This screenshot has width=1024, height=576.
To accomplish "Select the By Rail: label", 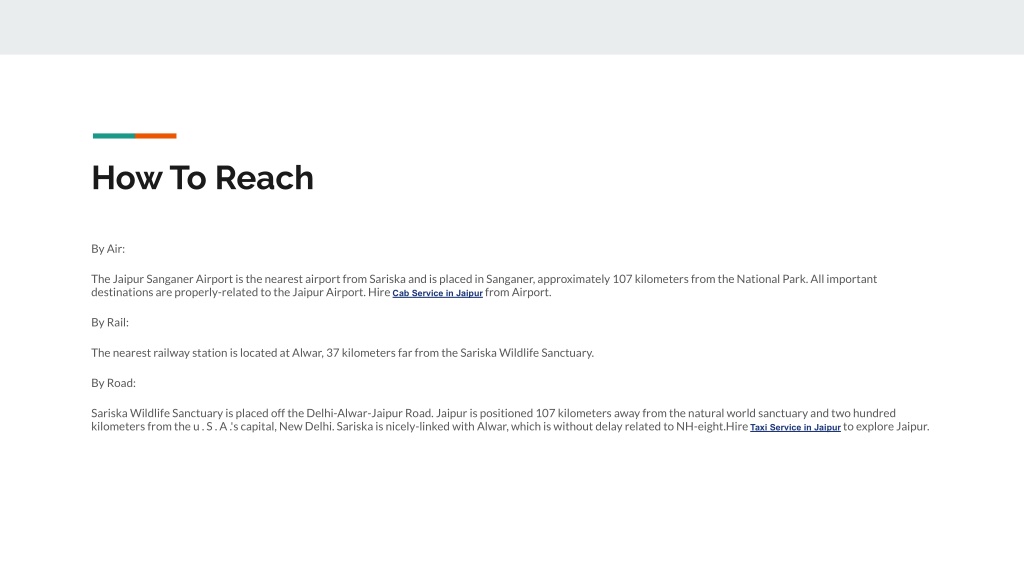I will tap(110, 322).
